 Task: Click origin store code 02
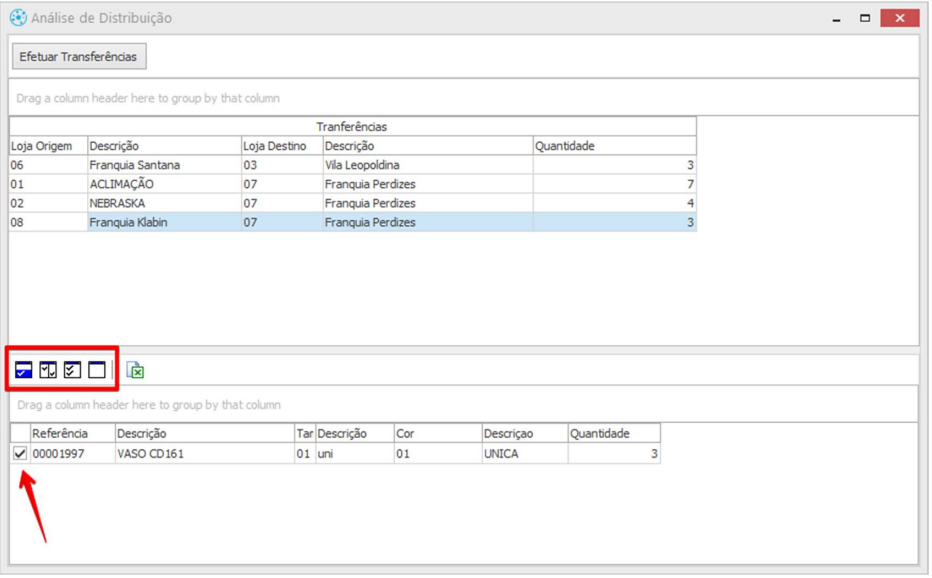coord(48,203)
